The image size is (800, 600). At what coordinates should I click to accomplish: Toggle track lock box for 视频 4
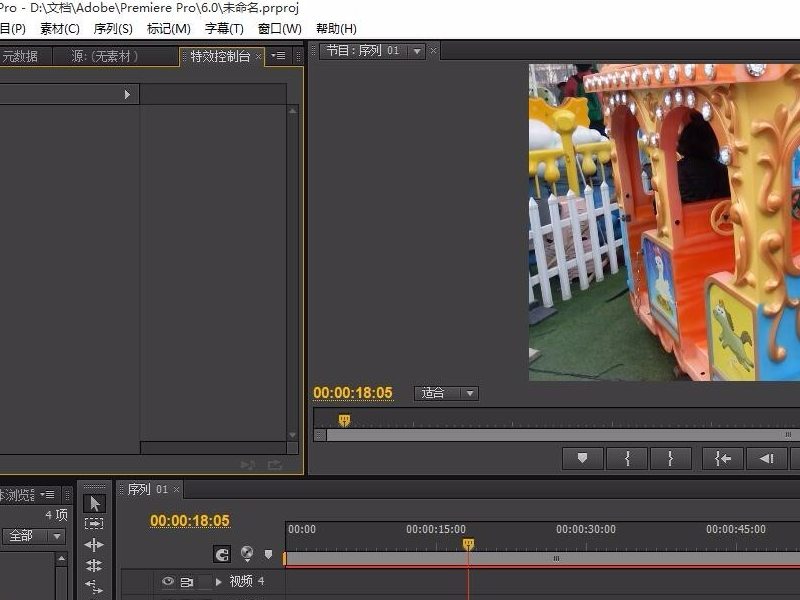205,581
